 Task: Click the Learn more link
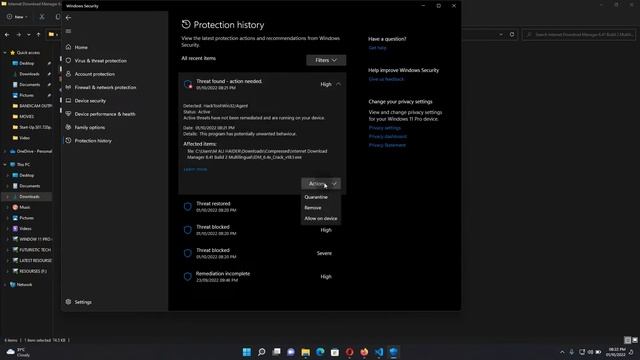(x=195, y=169)
